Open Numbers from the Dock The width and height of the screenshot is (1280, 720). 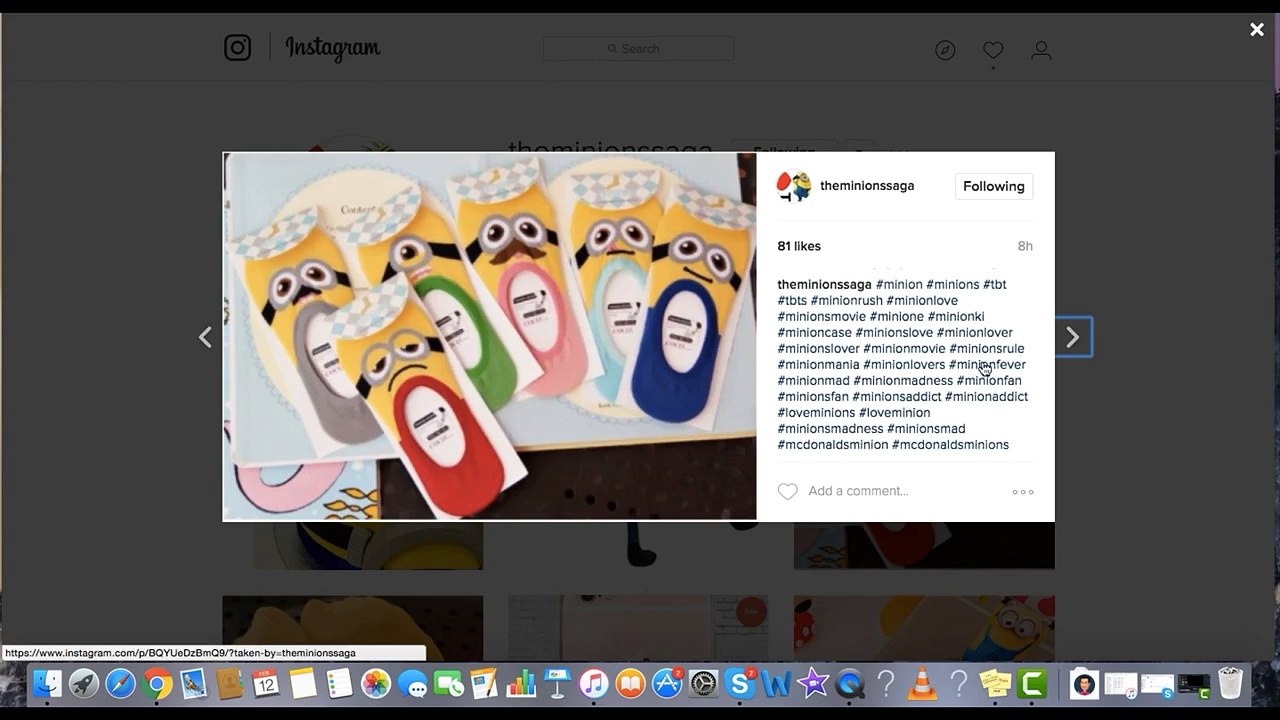[x=522, y=684]
